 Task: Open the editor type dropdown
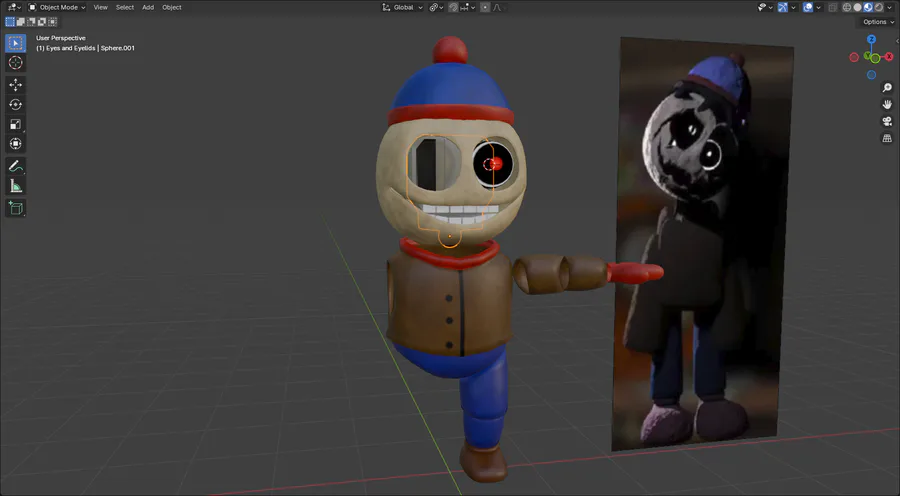(x=15, y=7)
